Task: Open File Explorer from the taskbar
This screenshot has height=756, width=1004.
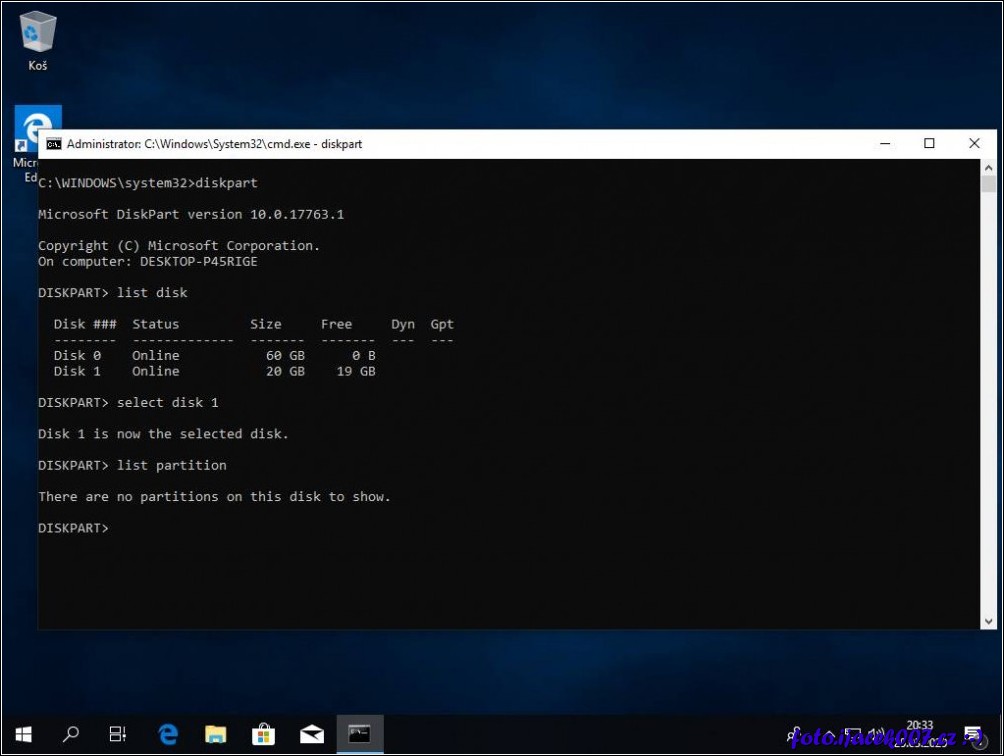Action: click(x=216, y=734)
